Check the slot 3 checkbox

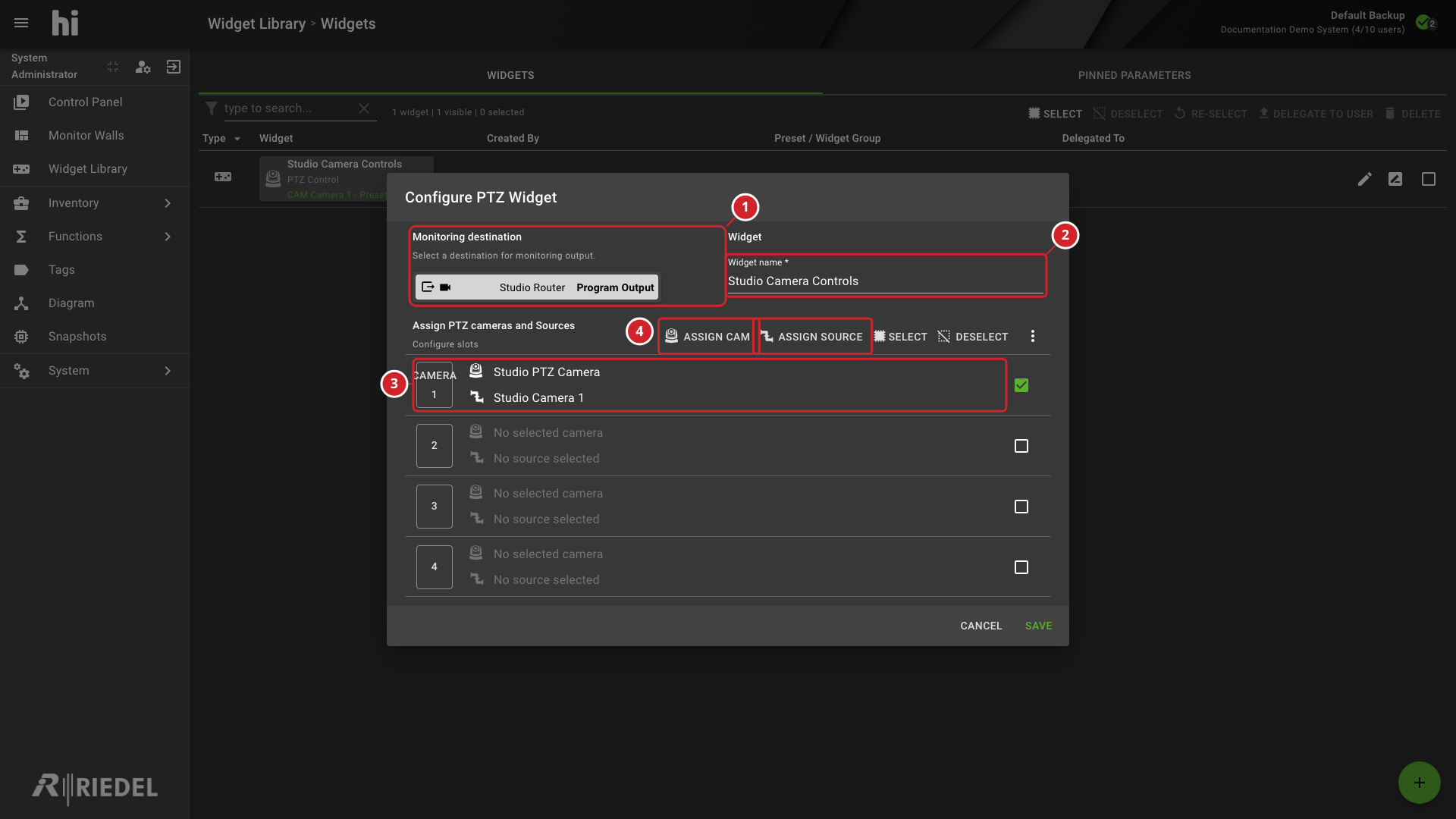(x=1021, y=507)
